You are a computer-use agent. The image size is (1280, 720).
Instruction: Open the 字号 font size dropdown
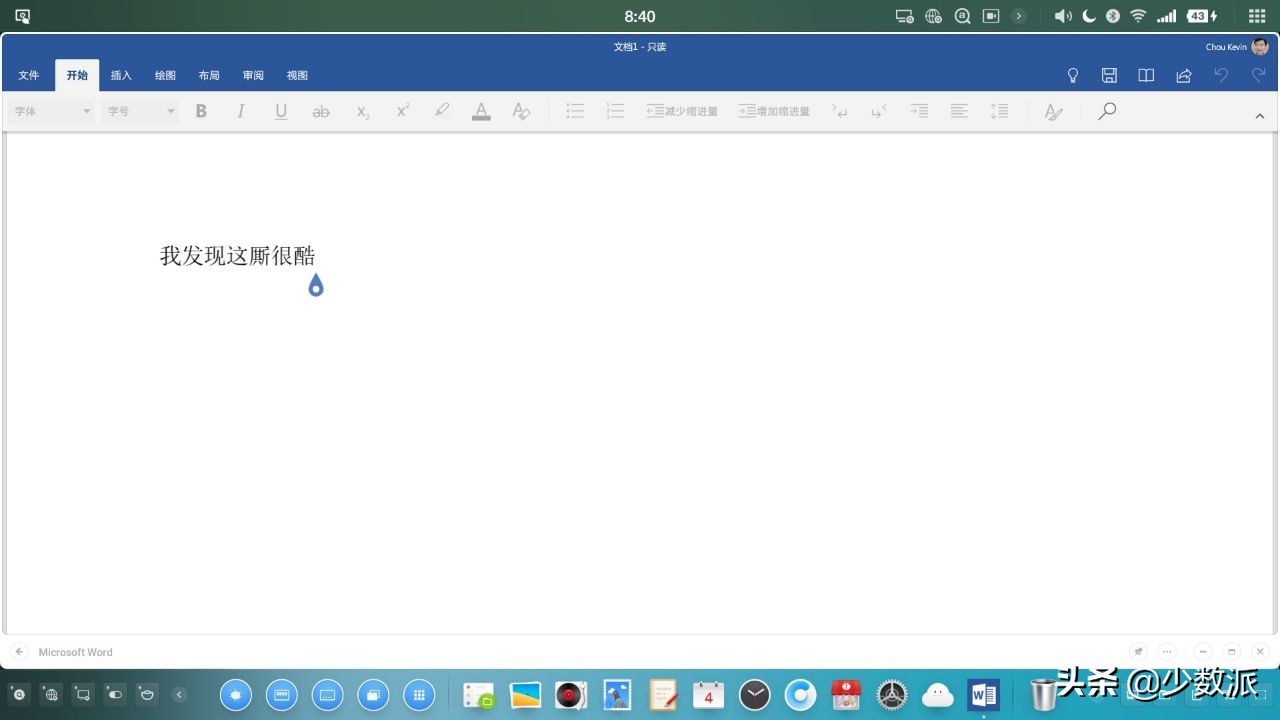[140, 111]
